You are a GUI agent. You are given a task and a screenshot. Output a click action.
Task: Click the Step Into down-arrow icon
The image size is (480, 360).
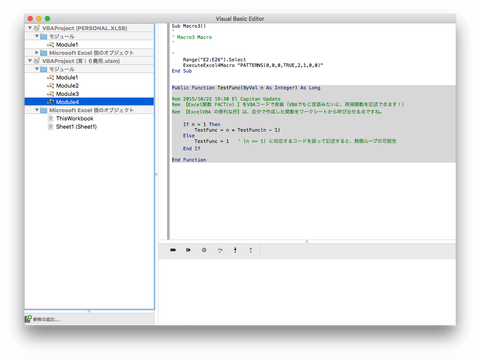coord(235,250)
